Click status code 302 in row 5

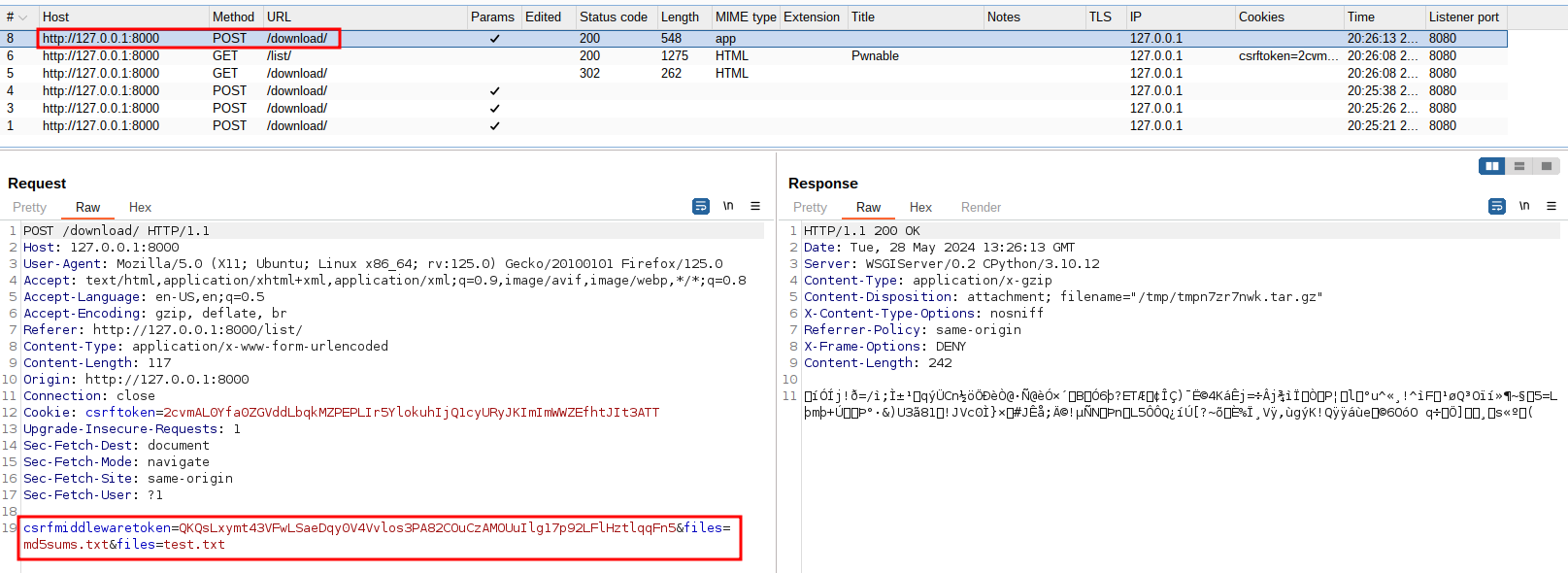(589, 74)
